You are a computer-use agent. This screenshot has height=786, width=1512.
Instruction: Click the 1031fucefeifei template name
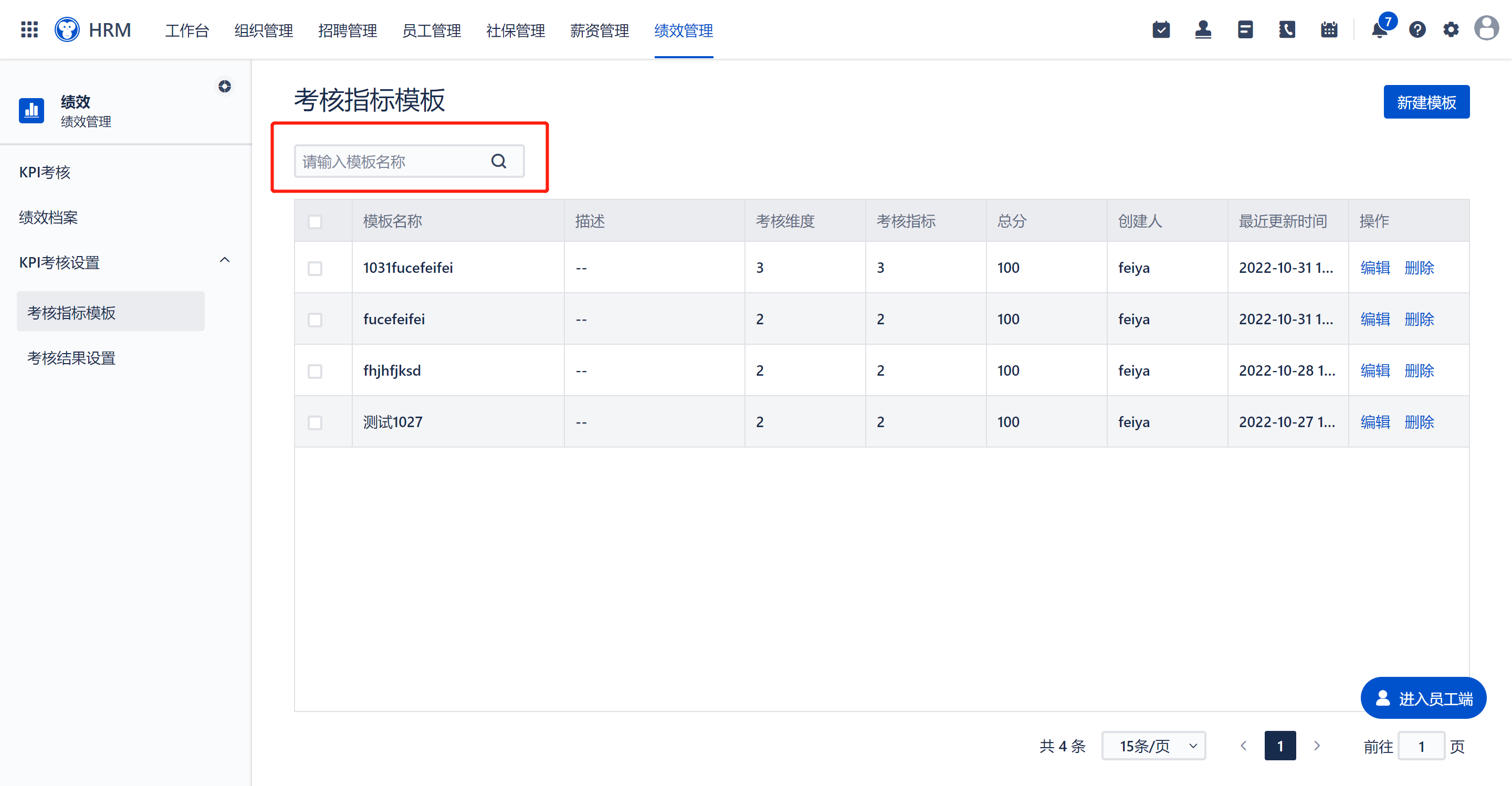click(408, 268)
